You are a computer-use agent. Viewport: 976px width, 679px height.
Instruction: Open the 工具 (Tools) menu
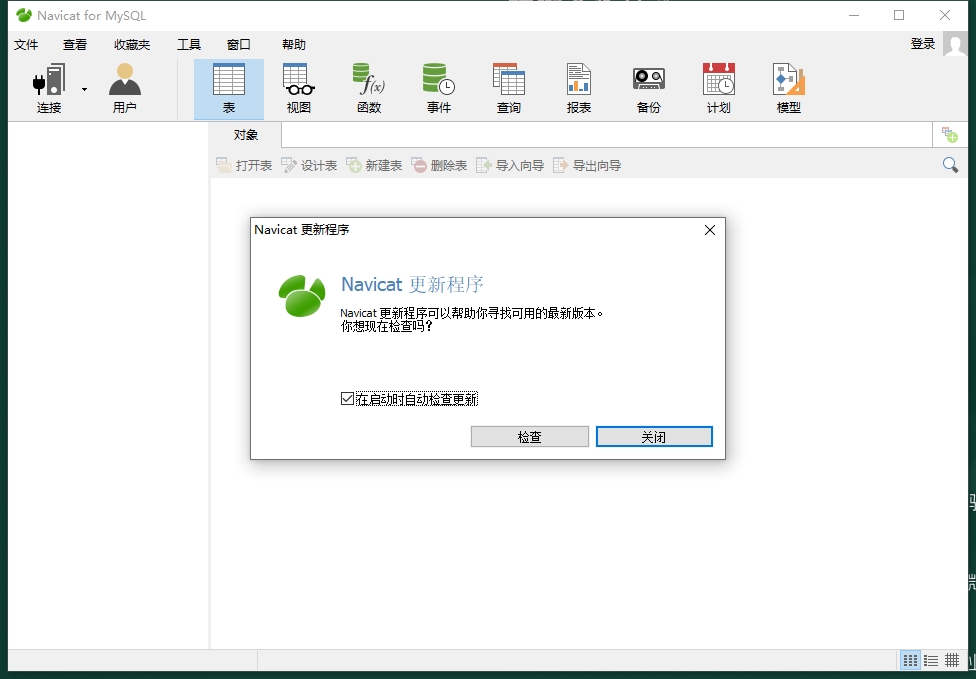pos(189,44)
